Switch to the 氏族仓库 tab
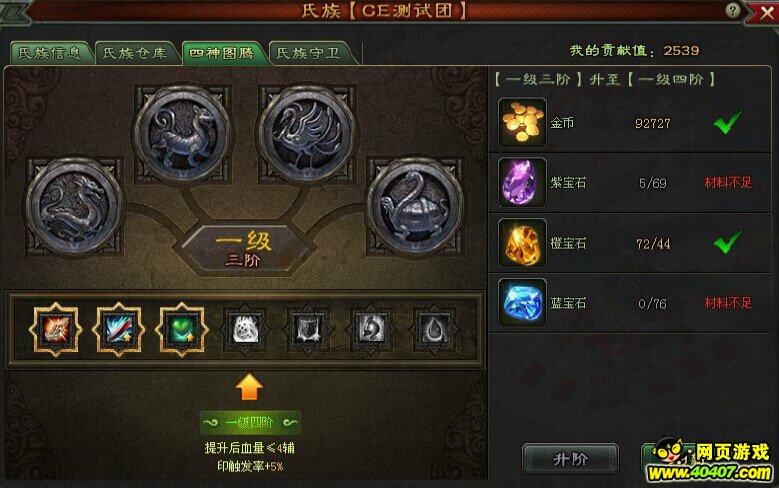 135,53
